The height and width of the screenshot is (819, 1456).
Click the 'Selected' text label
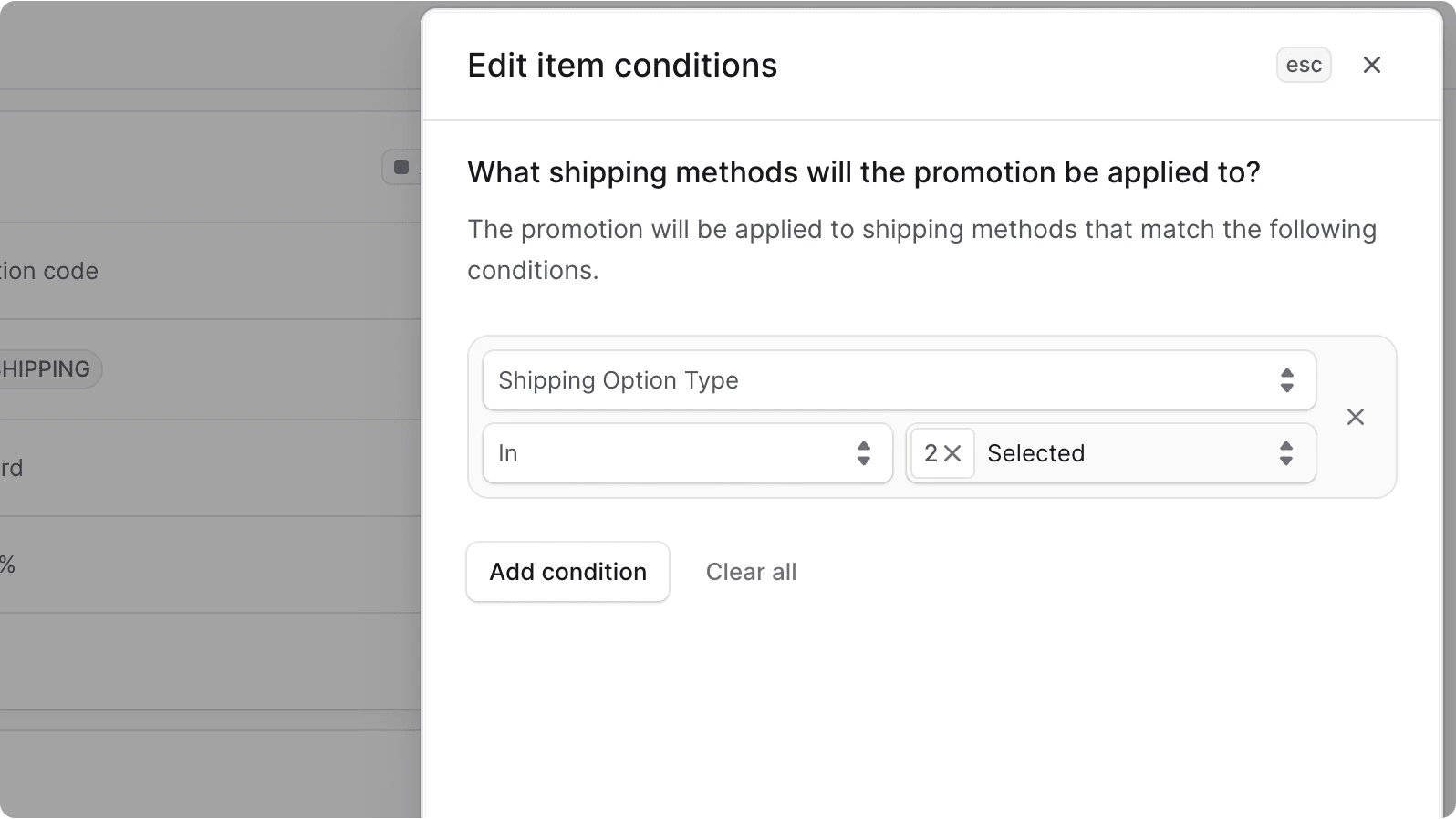click(1035, 453)
